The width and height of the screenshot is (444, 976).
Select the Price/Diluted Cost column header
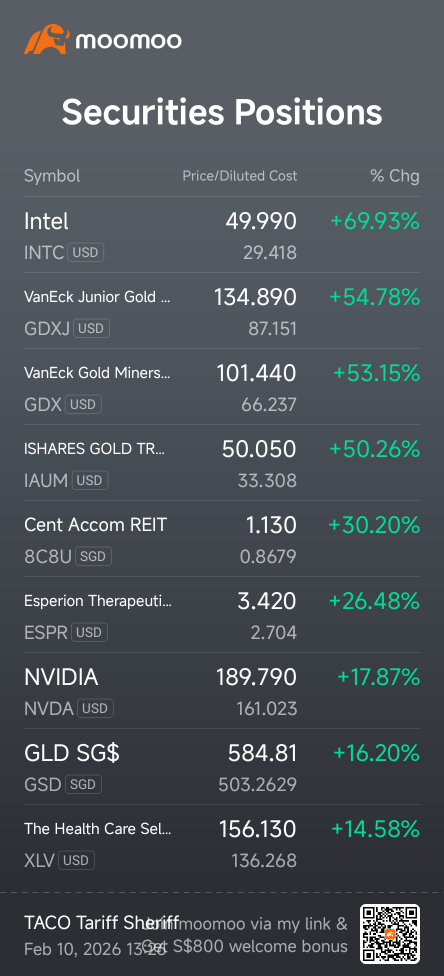[x=240, y=176]
